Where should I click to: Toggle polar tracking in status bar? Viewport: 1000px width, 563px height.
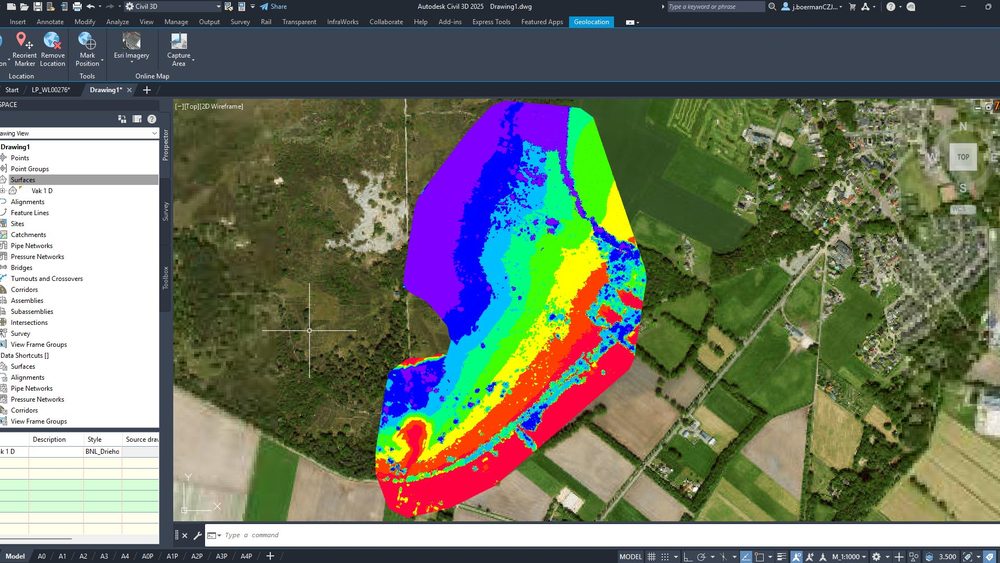701,557
